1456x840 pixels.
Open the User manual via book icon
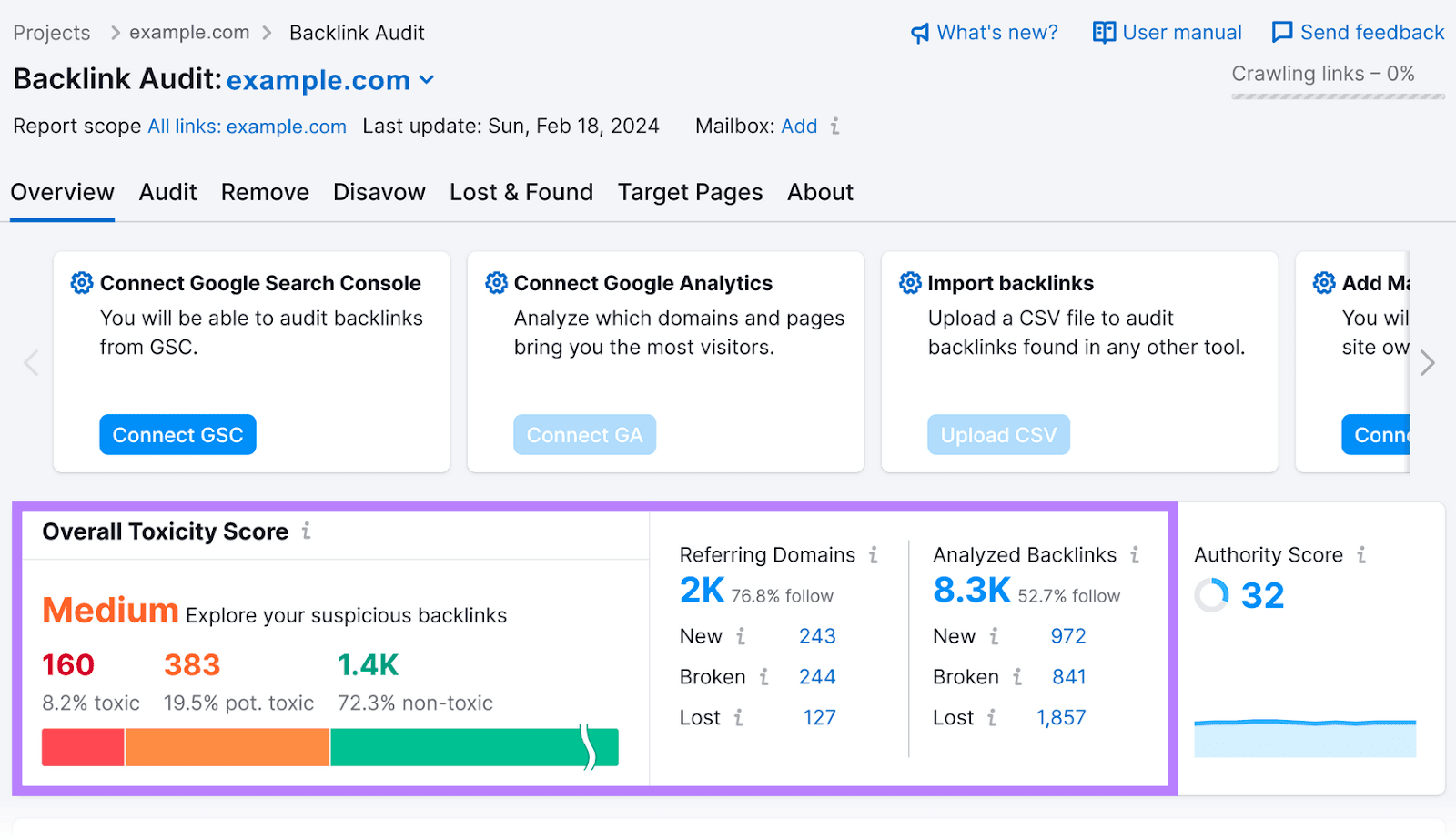tap(1104, 32)
